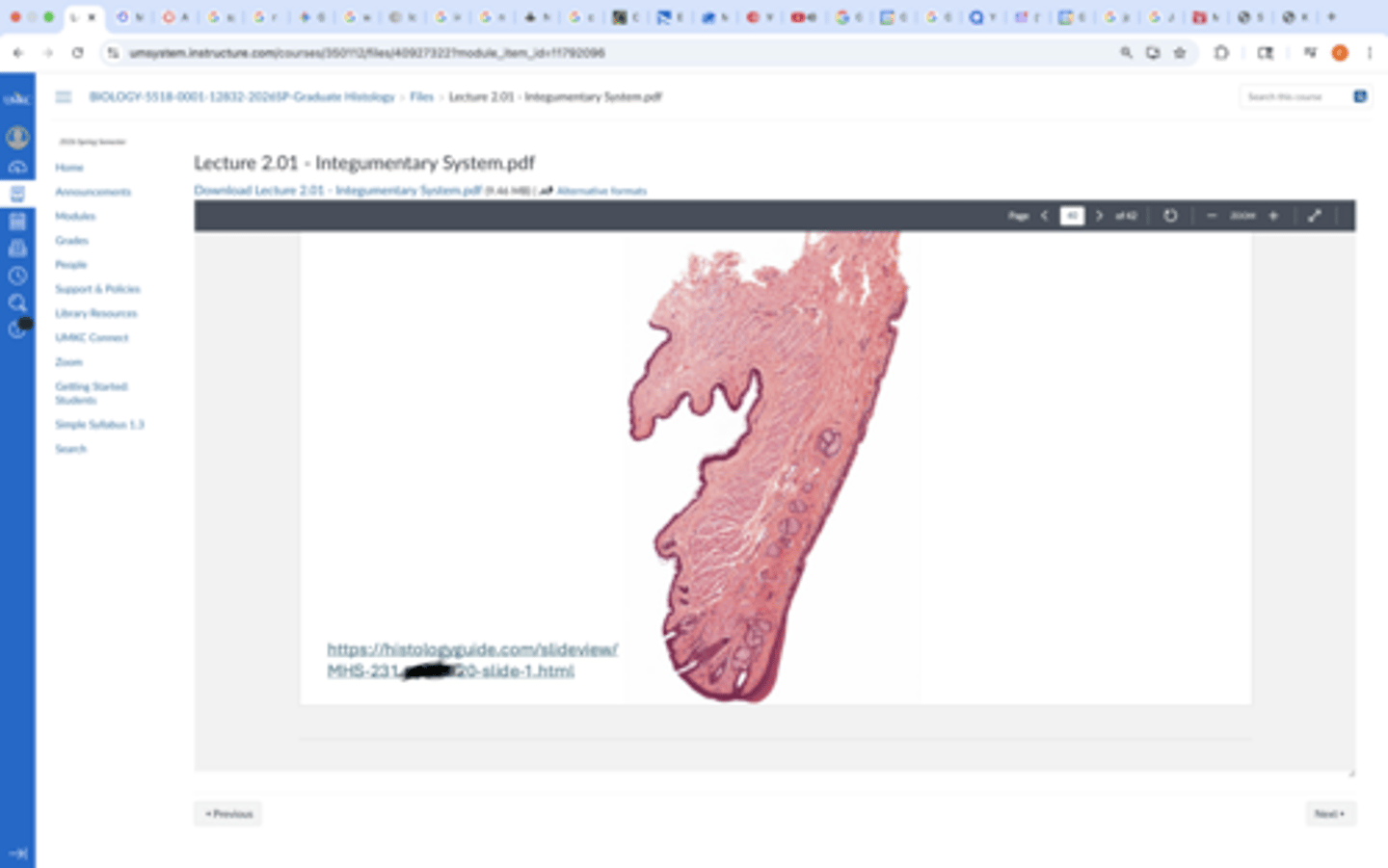Screen dimensions: 1388x868
Task: Open Announcements in course navigation
Action: click(x=93, y=192)
